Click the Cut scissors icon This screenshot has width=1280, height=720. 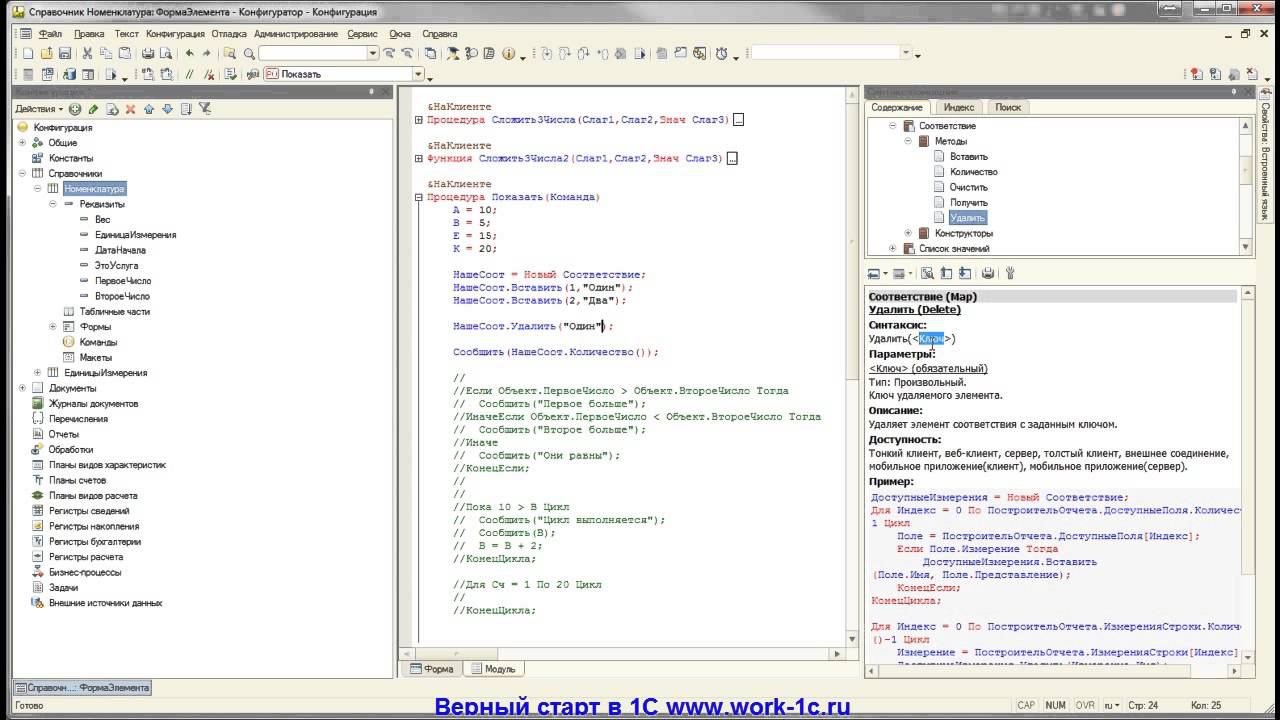[88, 53]
